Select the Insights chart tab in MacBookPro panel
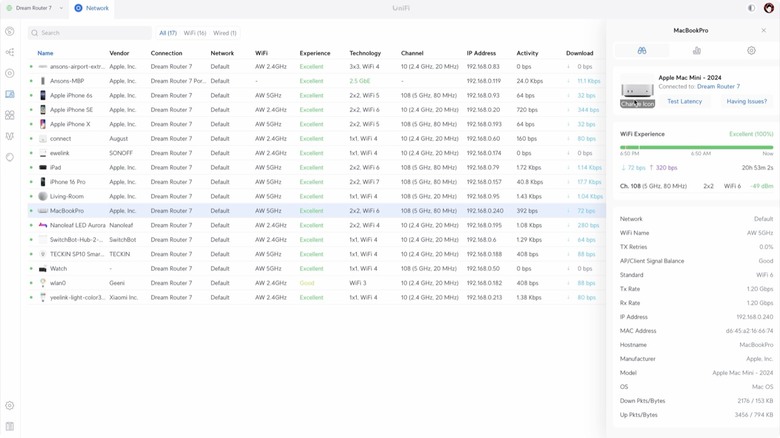This screenshot has height=438, width=780. click(x=696, y=50)
